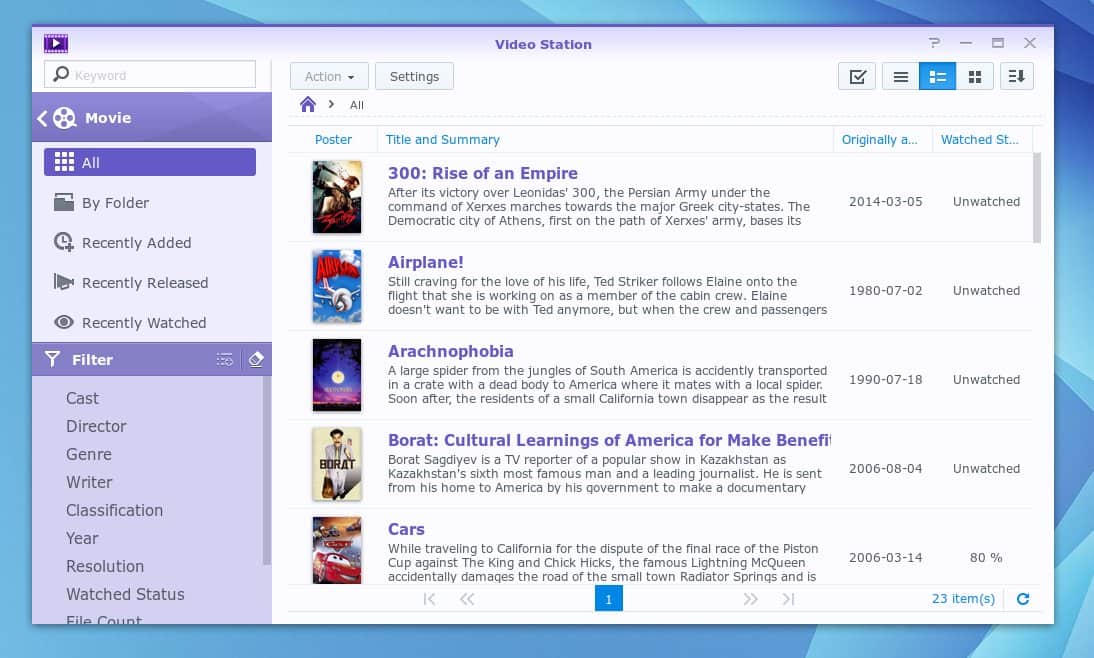Switch to compact list view
1094x658 pixels.
click(900, 77)
